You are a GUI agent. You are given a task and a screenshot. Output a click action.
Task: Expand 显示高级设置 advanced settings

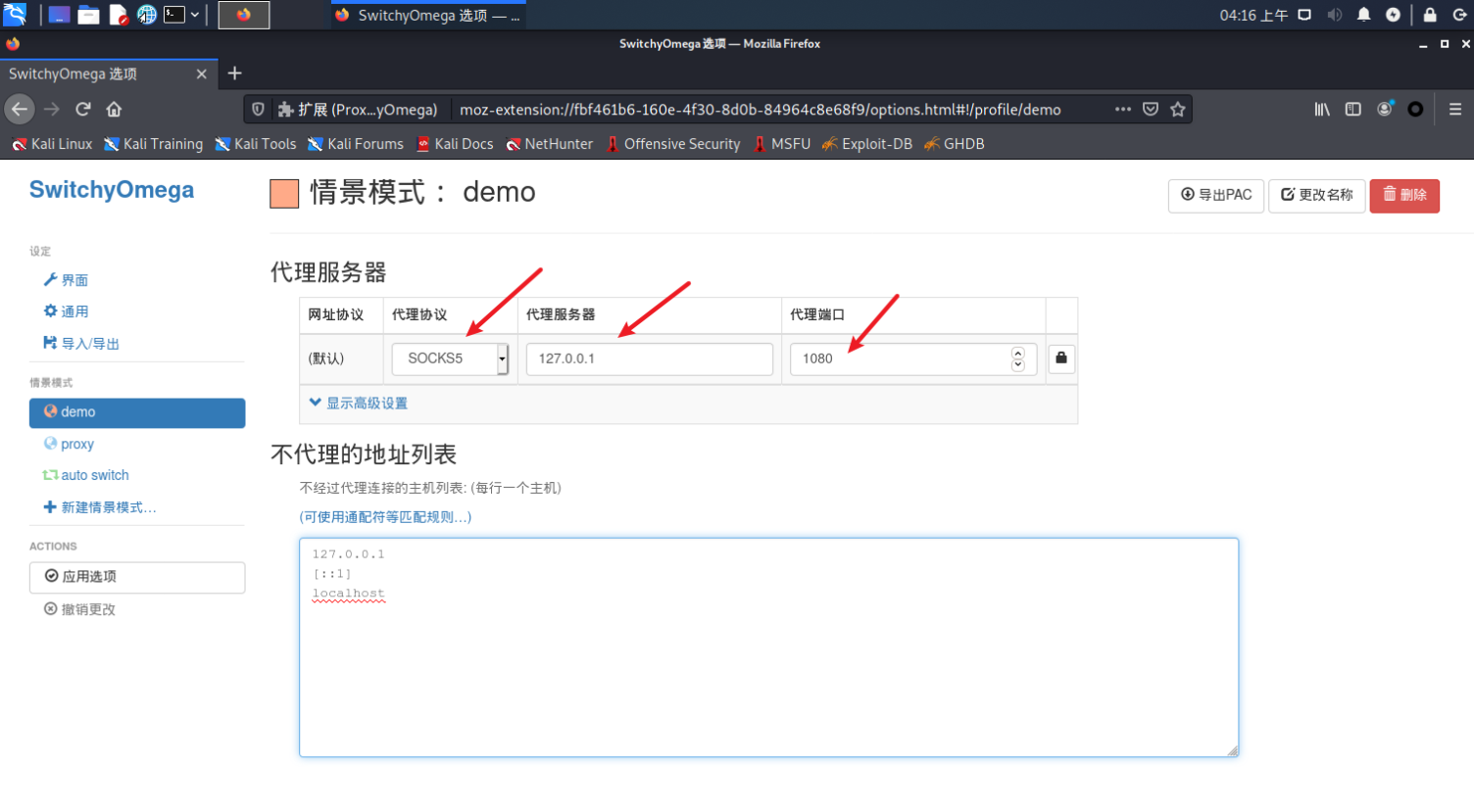358,403
